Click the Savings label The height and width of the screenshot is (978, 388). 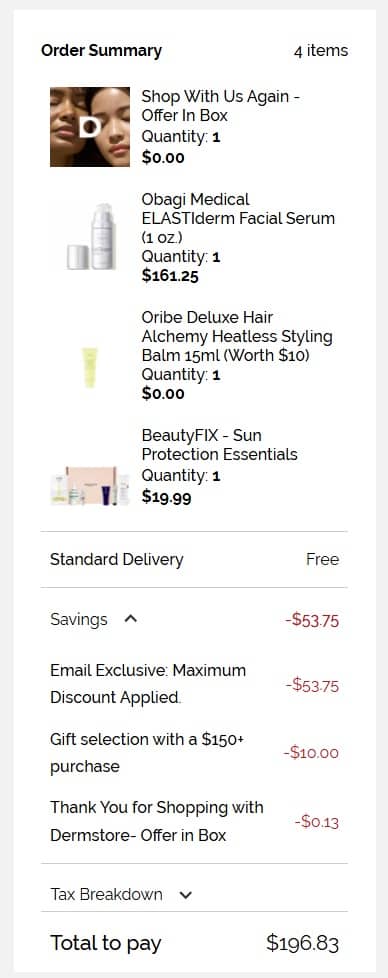point(79,619)
